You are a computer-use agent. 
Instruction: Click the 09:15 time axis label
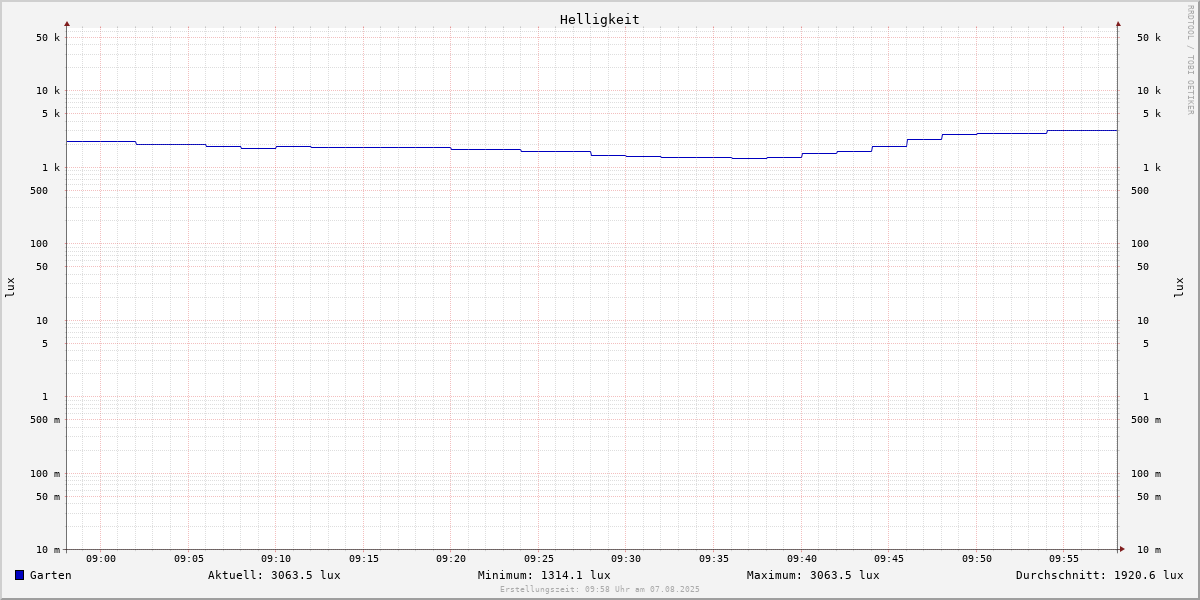tap(364, 559)
